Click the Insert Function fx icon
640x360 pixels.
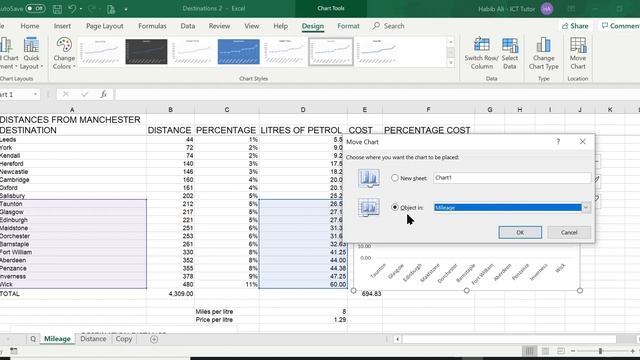point(104,94)
